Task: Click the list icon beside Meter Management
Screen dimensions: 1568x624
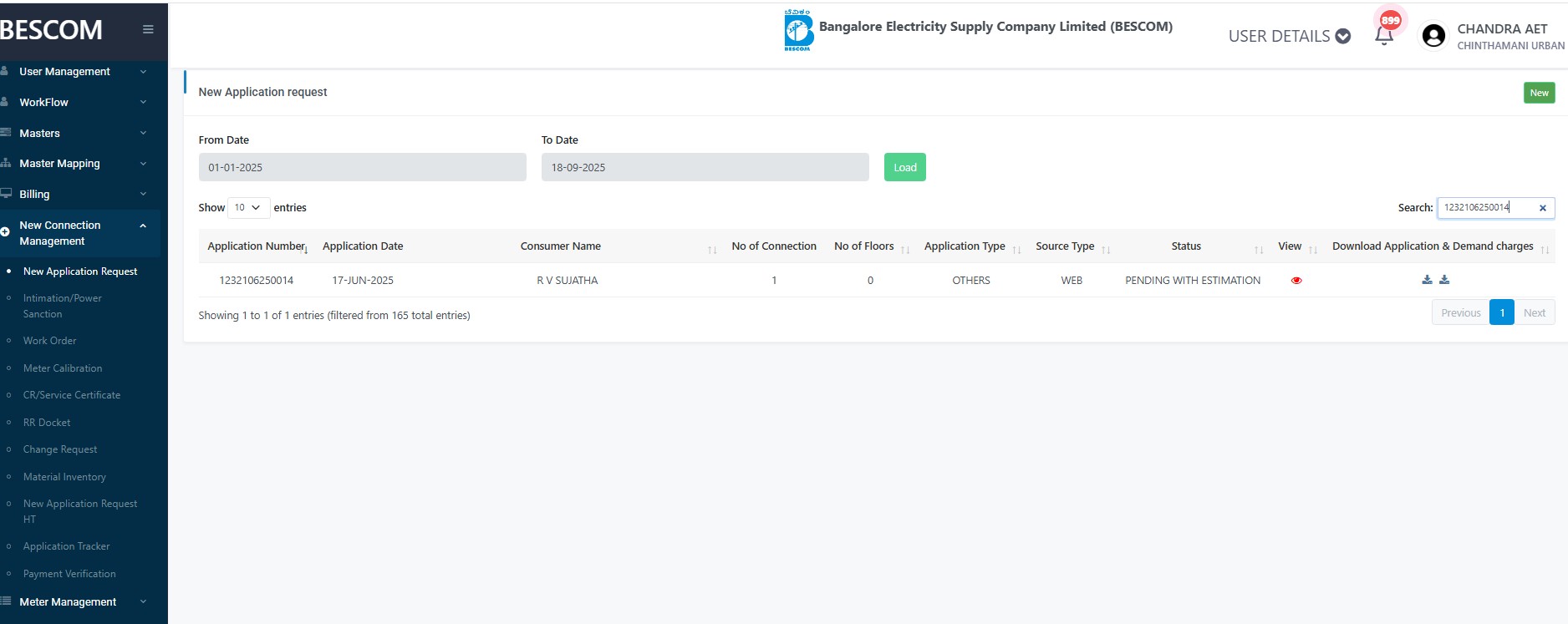Action: click(x=5, y=601)
